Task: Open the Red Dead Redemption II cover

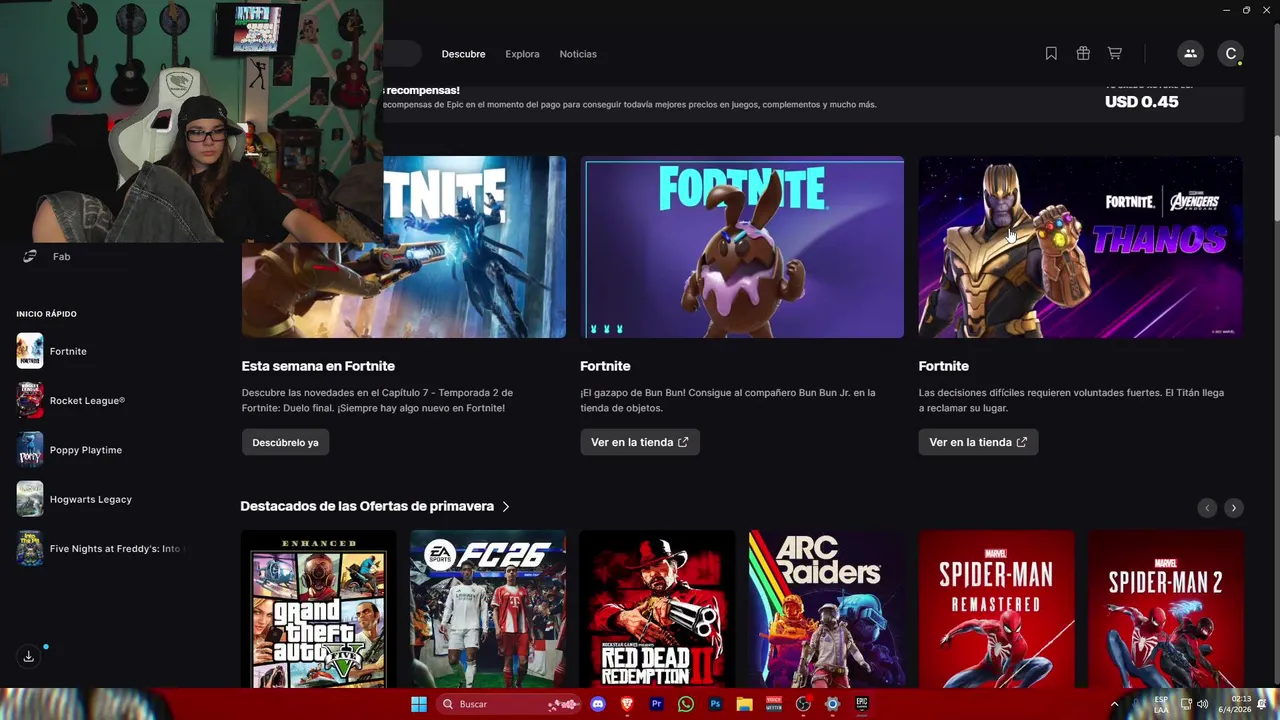Action: click(657, 609)
